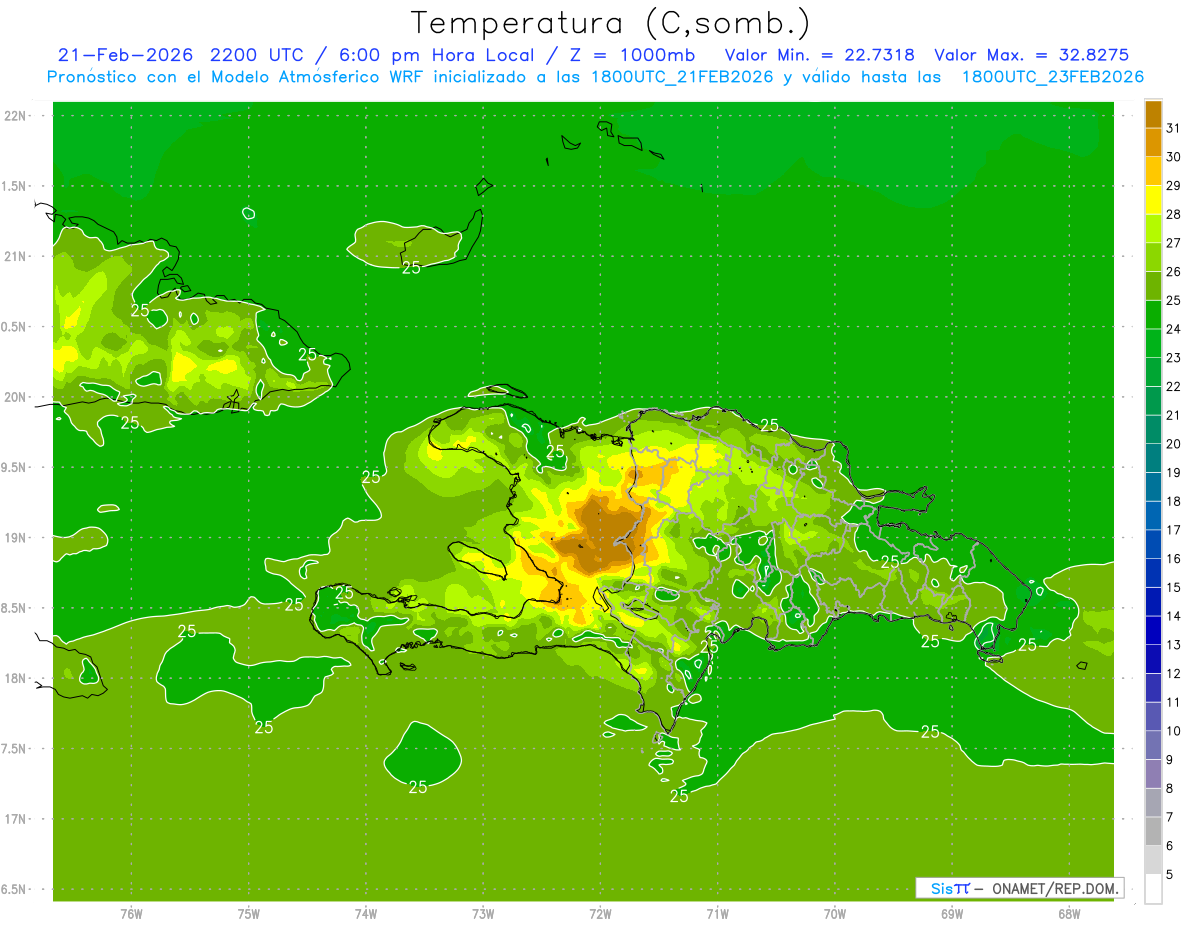Select the 68W longitude axis label

[1068, 914]
